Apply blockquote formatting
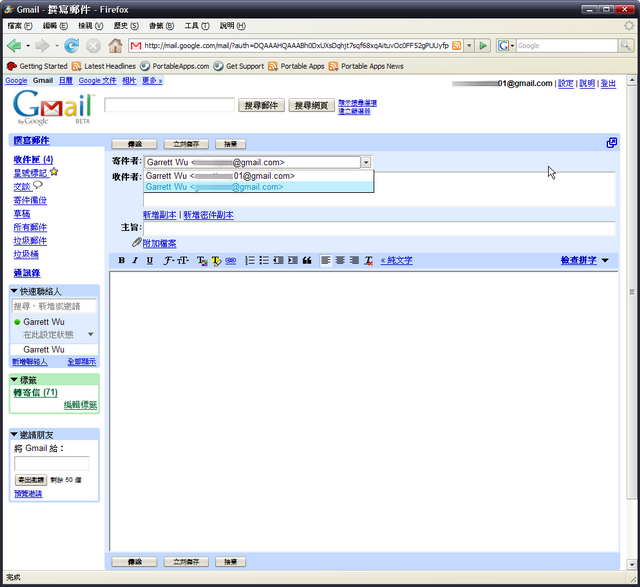Screen dimensions: 640x587 click(307, 260)
